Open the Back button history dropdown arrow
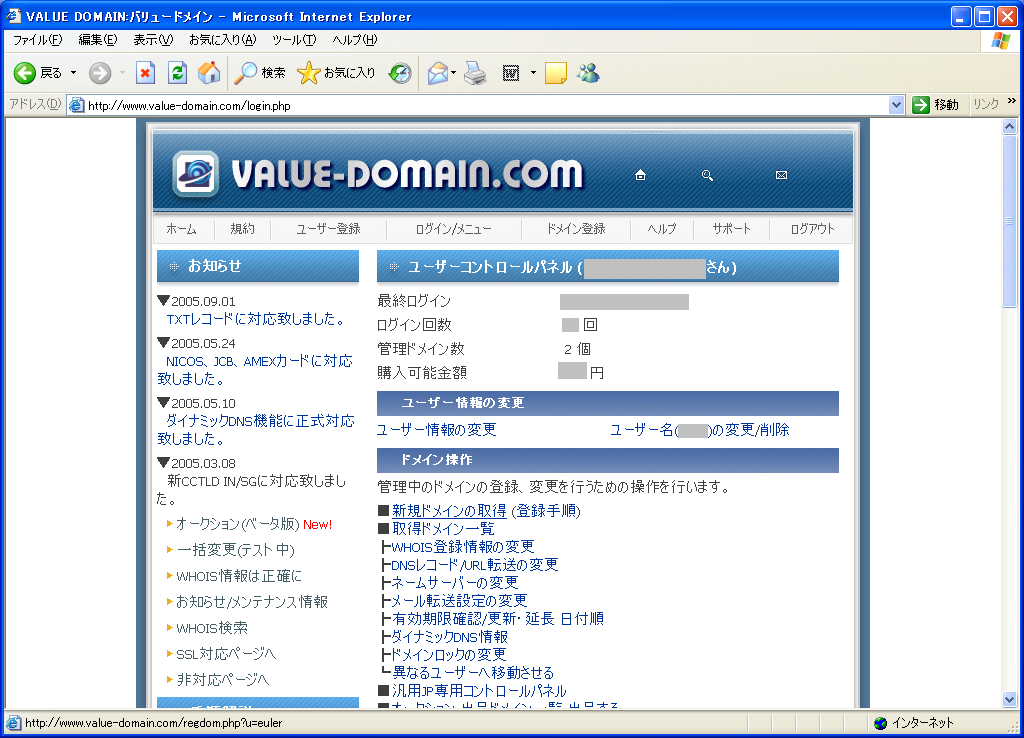 [x=73, y=73]
